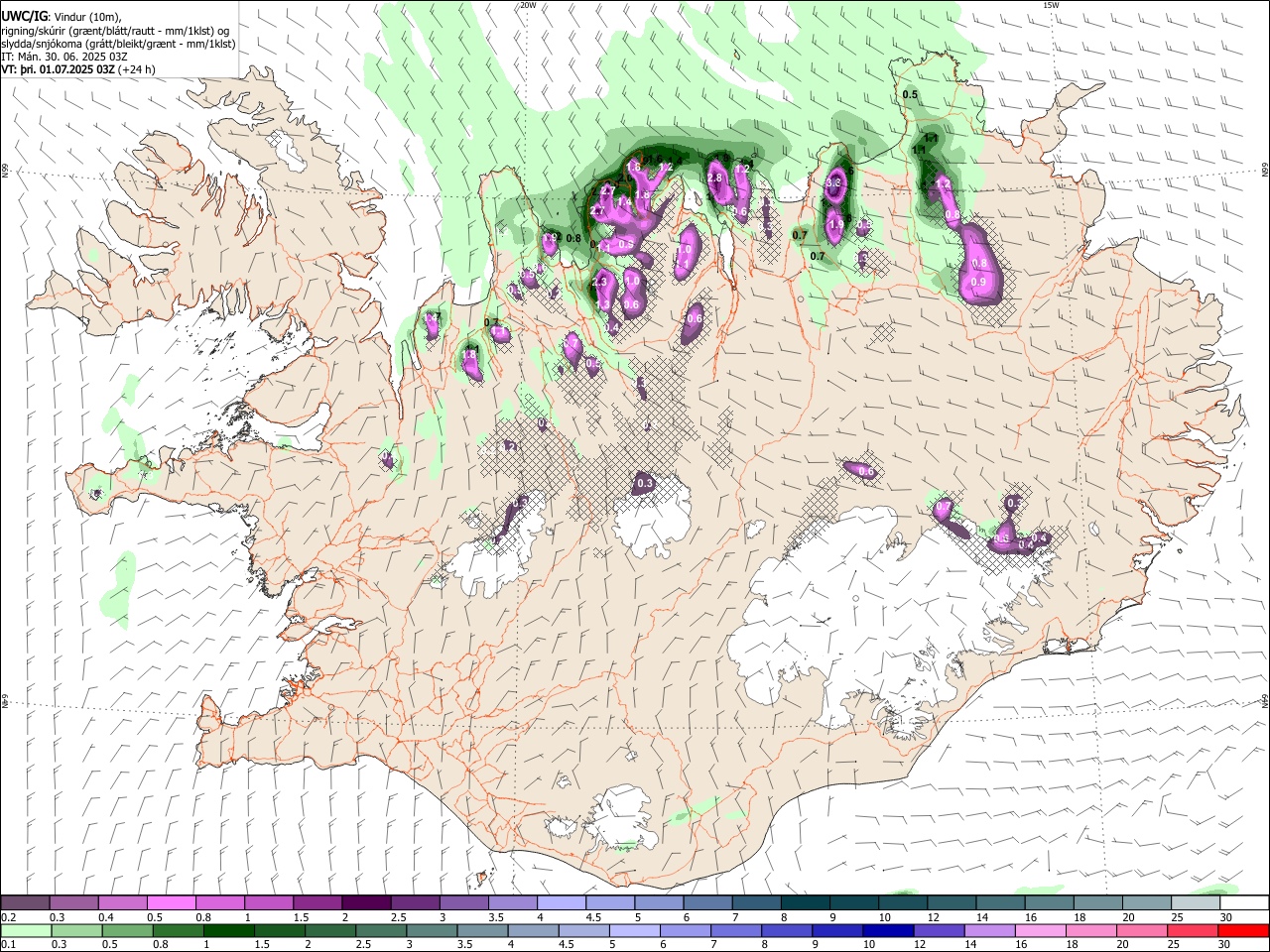
Task: Select the violet 12 swatch in the lower legend row
Action: 939,930
